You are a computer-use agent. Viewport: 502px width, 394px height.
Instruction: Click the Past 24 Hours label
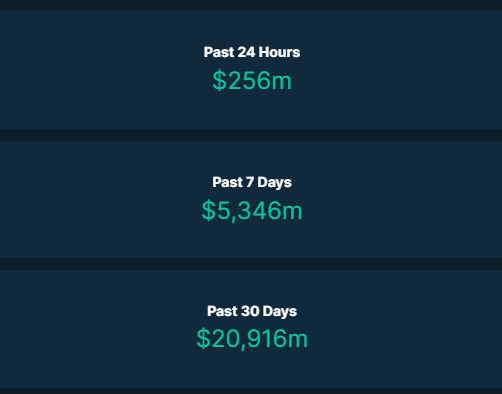(x=252, y=52)
